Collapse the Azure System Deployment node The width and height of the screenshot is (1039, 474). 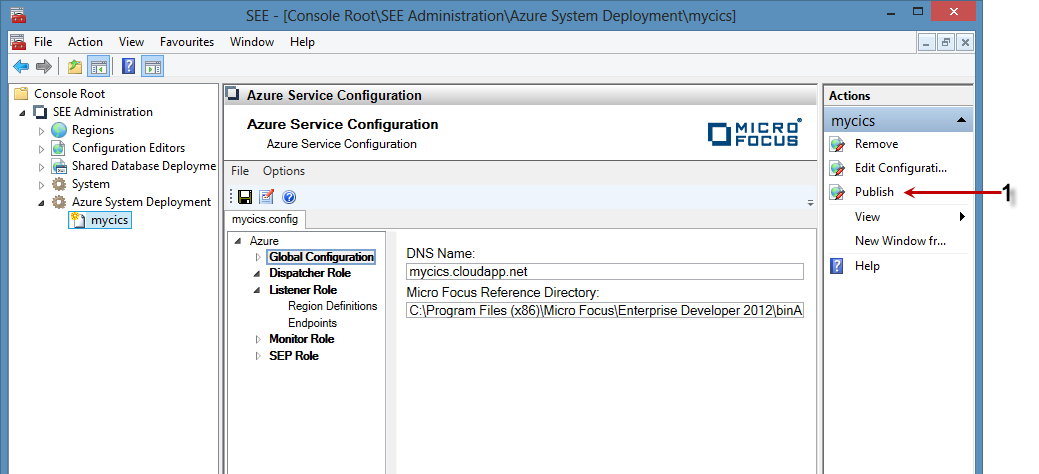pos(42,203)
